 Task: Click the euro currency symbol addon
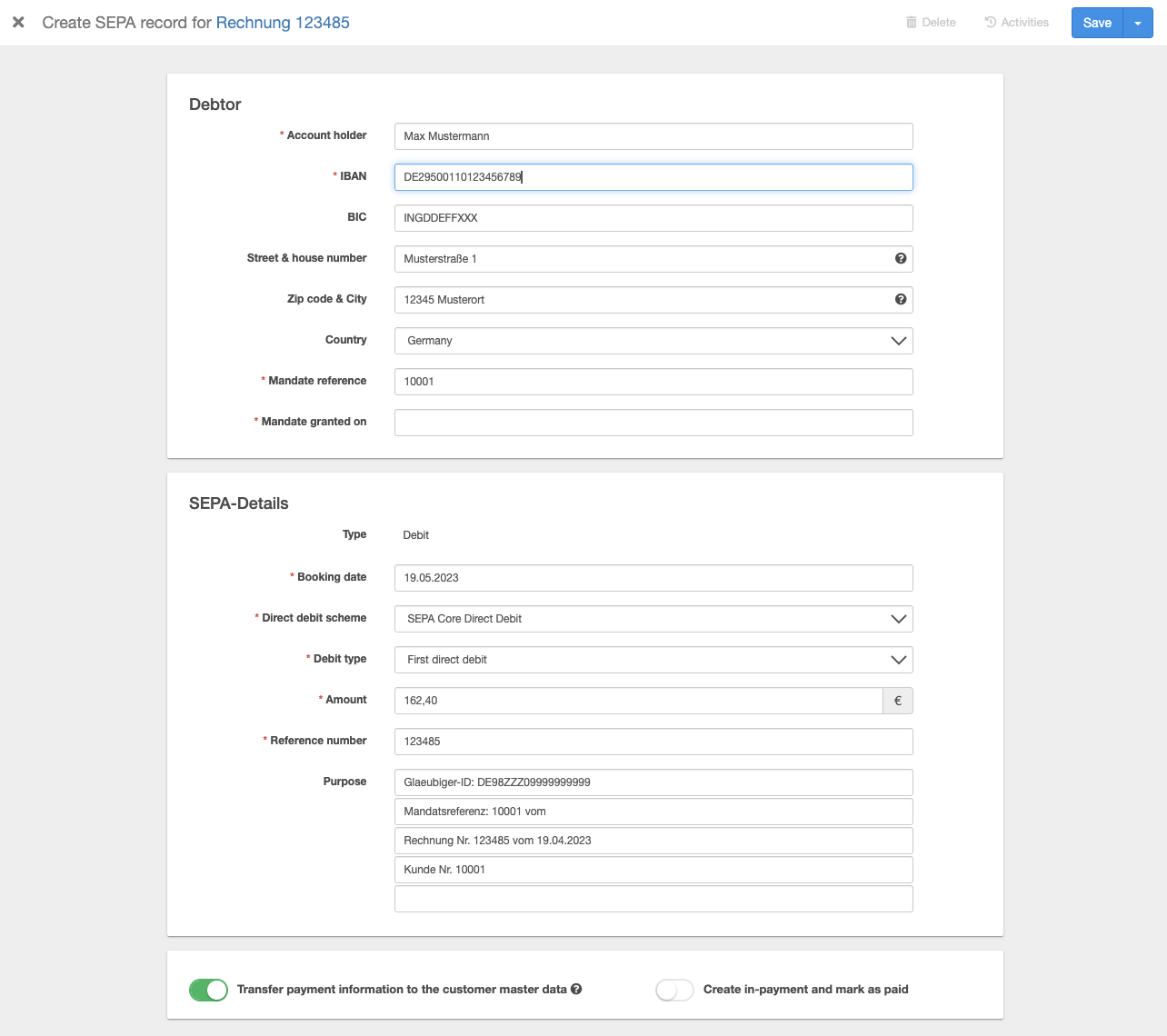tap(898, 701)
